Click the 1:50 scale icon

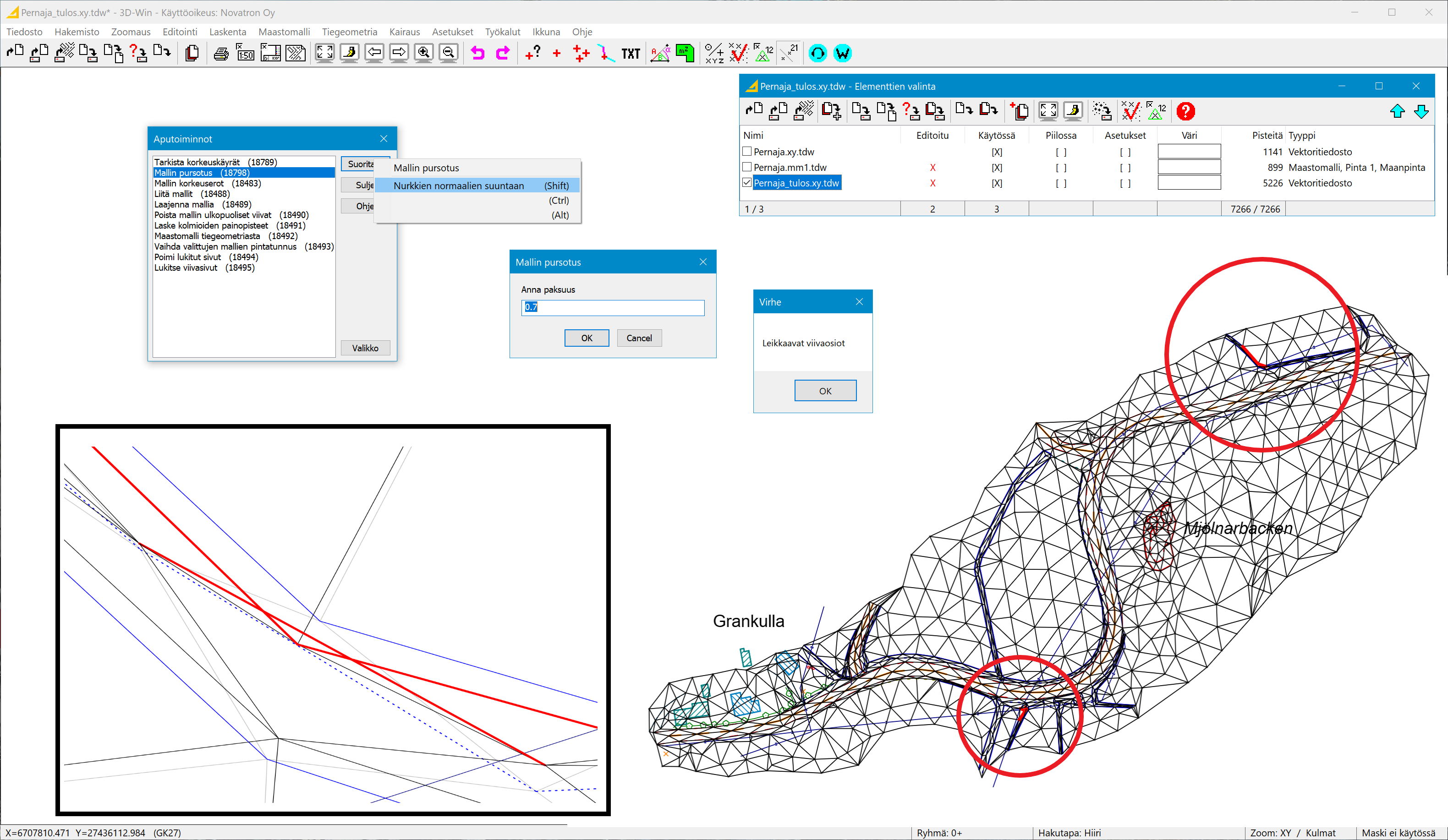click(x=245, y=54)
